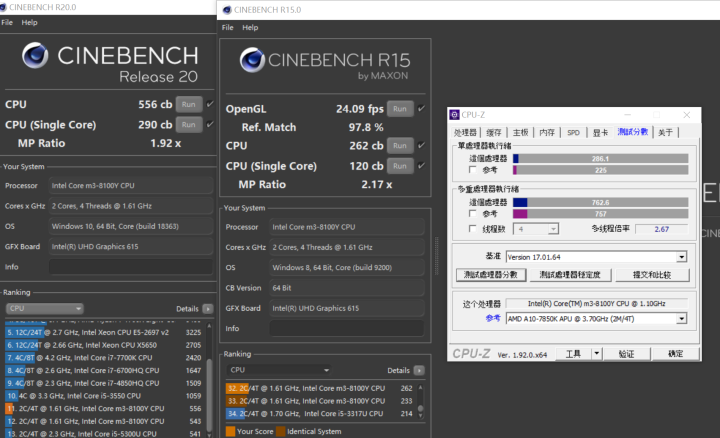Select R20 ranking row 5 Xeon E5-2697 v2
Screen dimensions: 720x438
point(104,332)
